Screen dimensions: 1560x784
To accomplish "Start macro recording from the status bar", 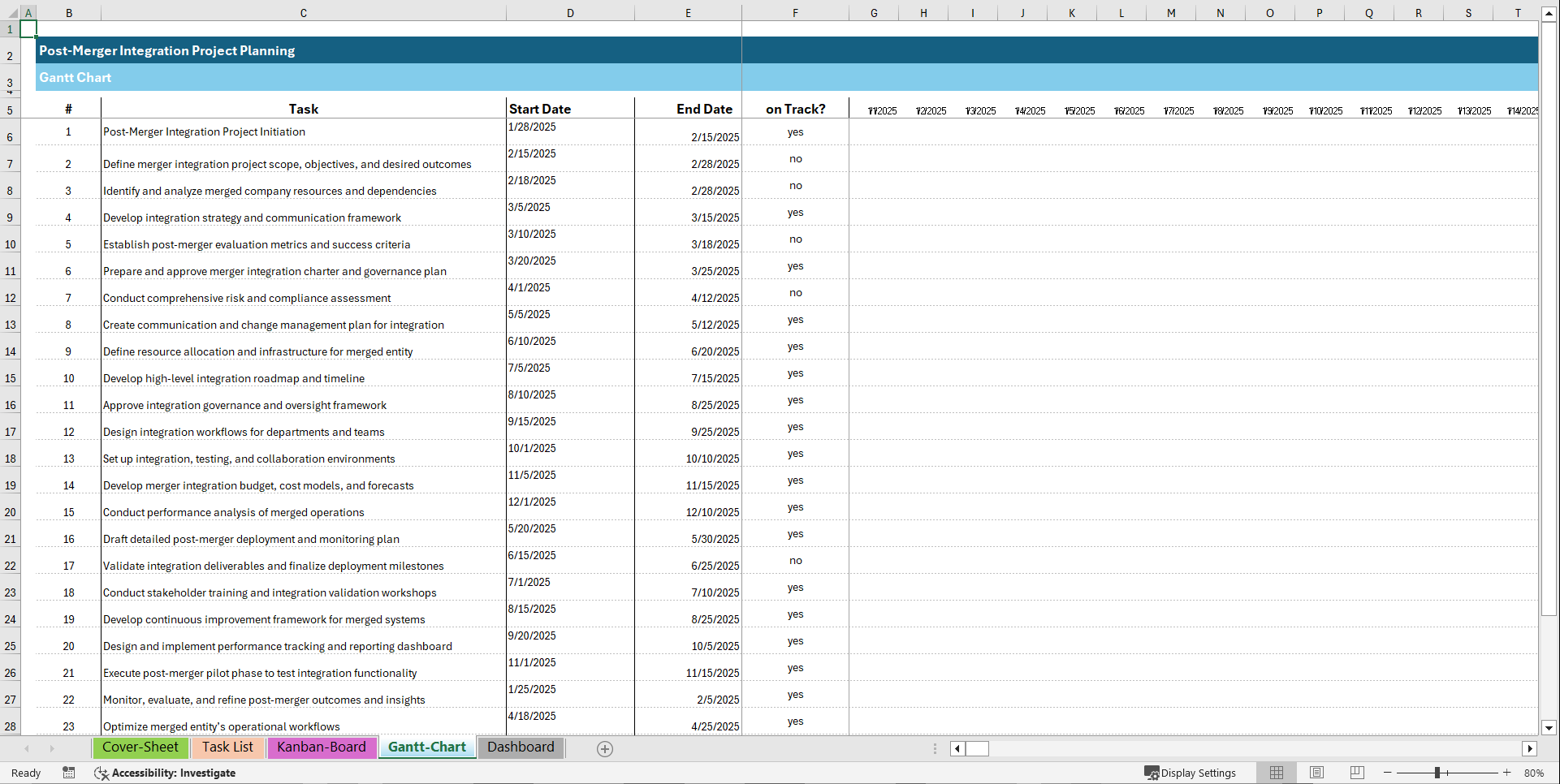I will click(x=69, y=773).
